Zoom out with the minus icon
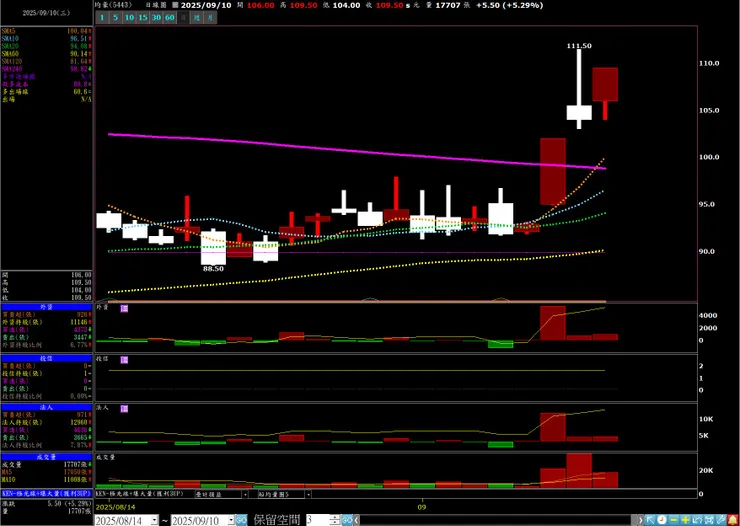Screen dimensions: 740x526 pos(673,520)
